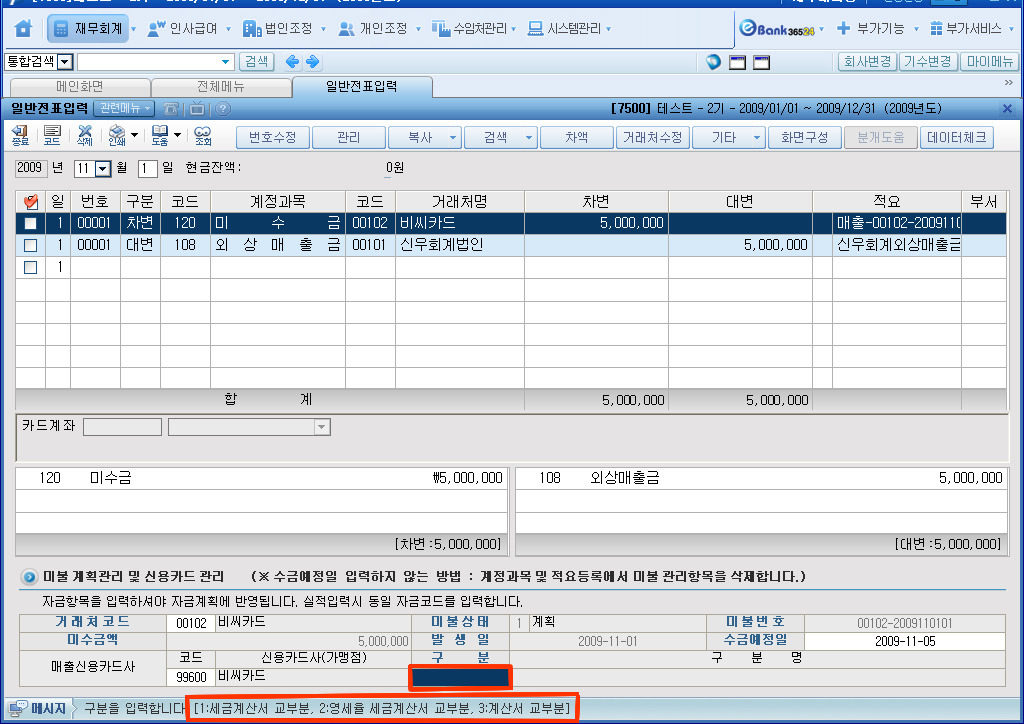Screen dimensions: 1024x724
Task: Click the 조회 (search) binoculars icon
Action: (203, 137)
